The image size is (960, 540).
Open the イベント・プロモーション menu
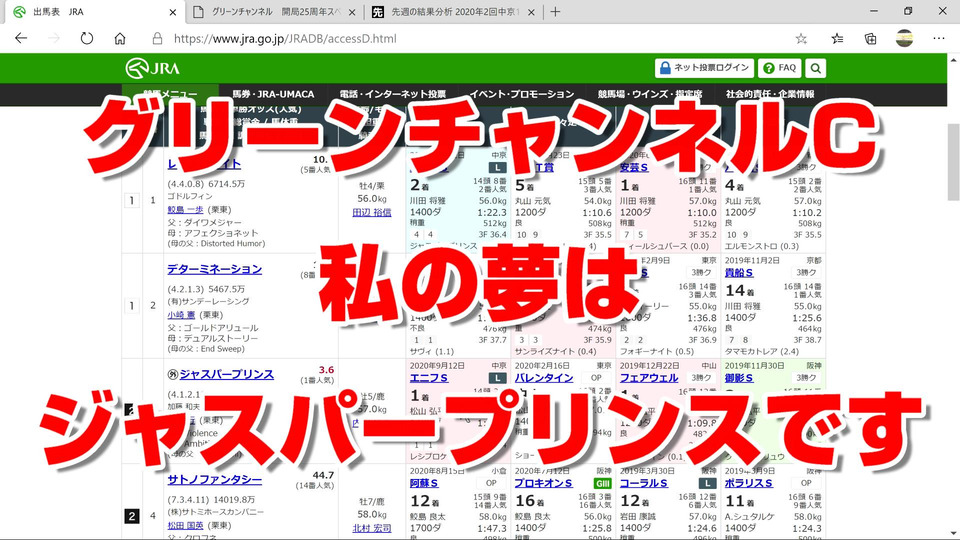522,94
